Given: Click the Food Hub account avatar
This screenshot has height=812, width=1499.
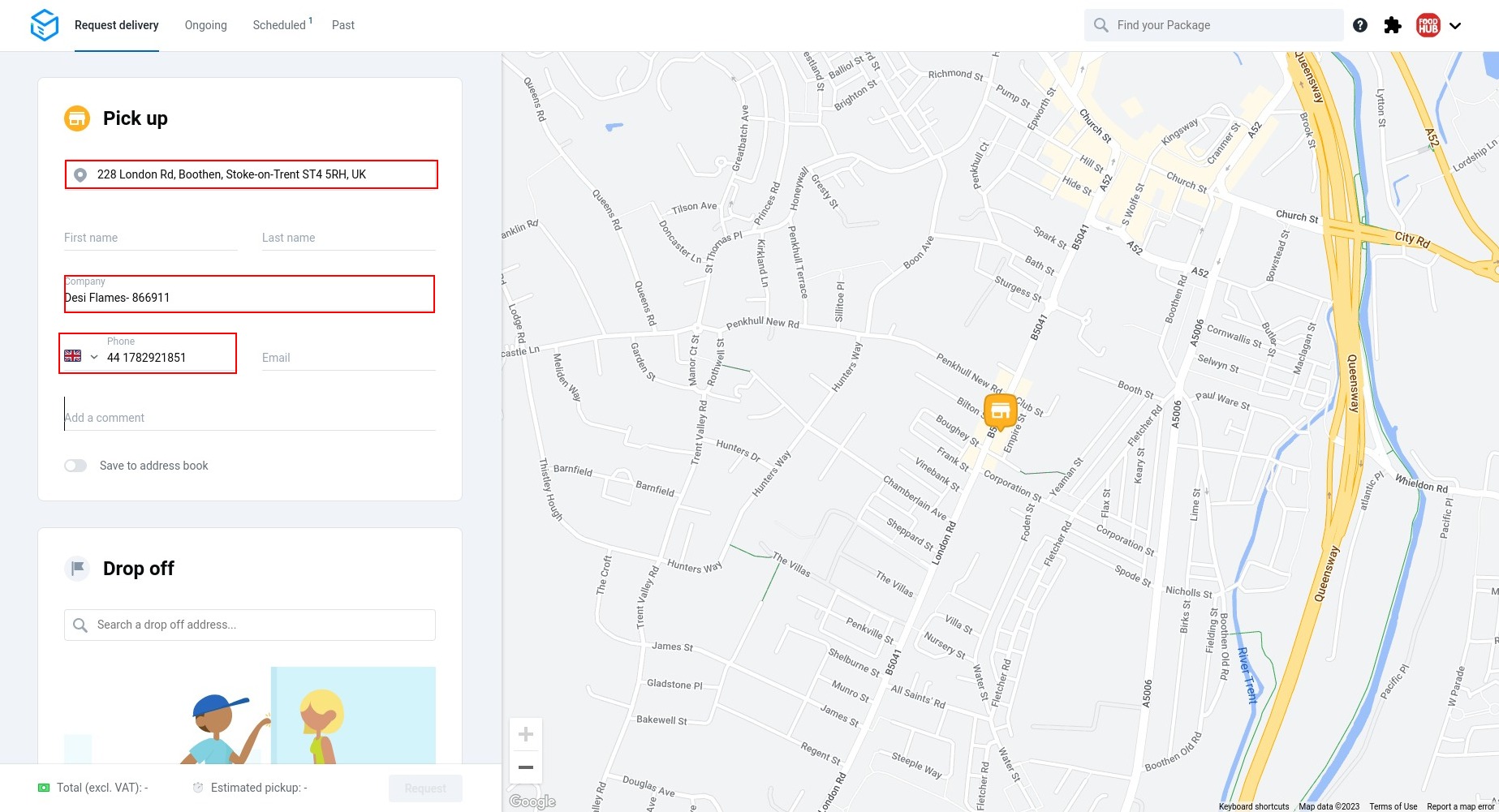Looking at the screenshot, I should coord(1428,25).
